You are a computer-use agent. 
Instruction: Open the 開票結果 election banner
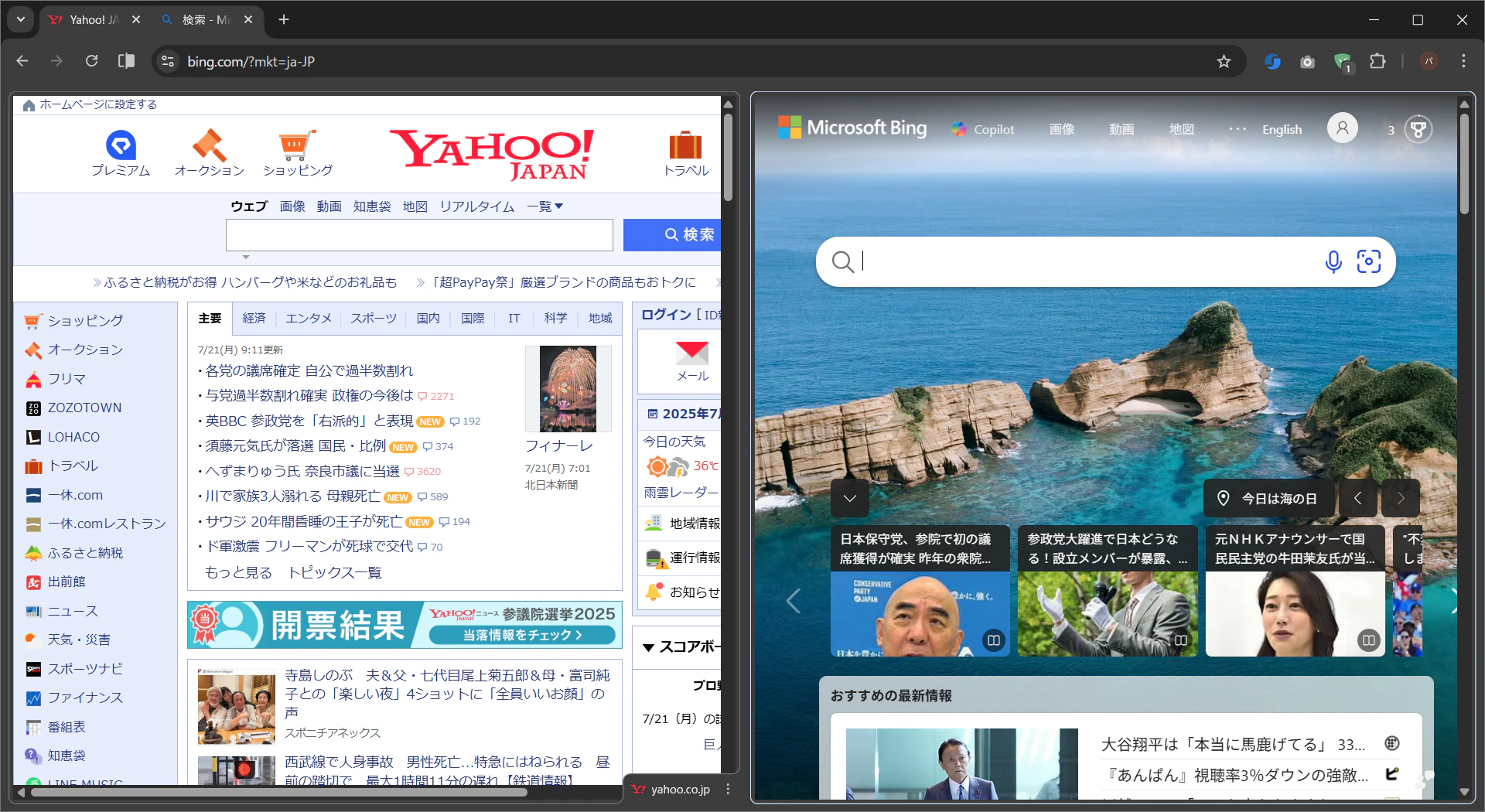click(405, 624)
